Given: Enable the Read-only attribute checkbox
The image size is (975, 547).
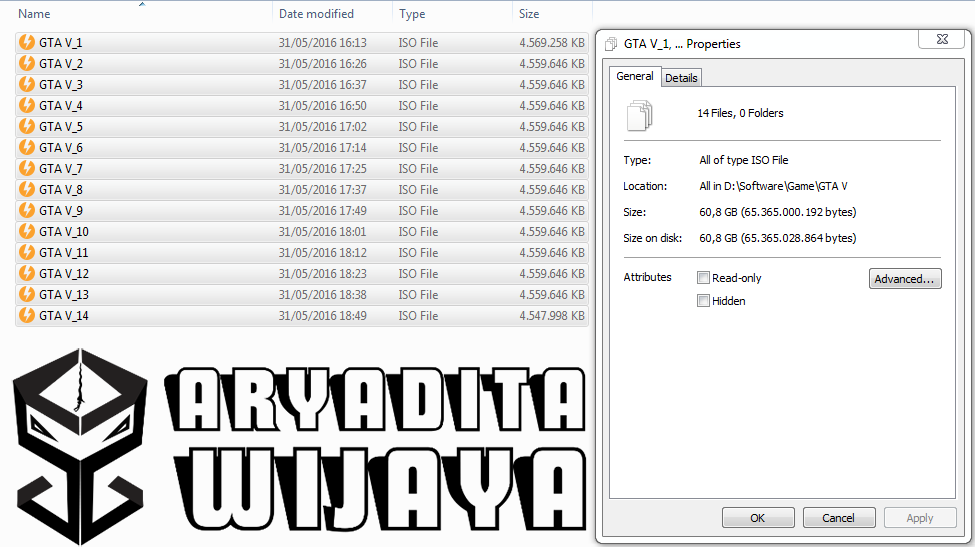Looking at the screenshot, I should pyautogui.click(x=703, y=278).
